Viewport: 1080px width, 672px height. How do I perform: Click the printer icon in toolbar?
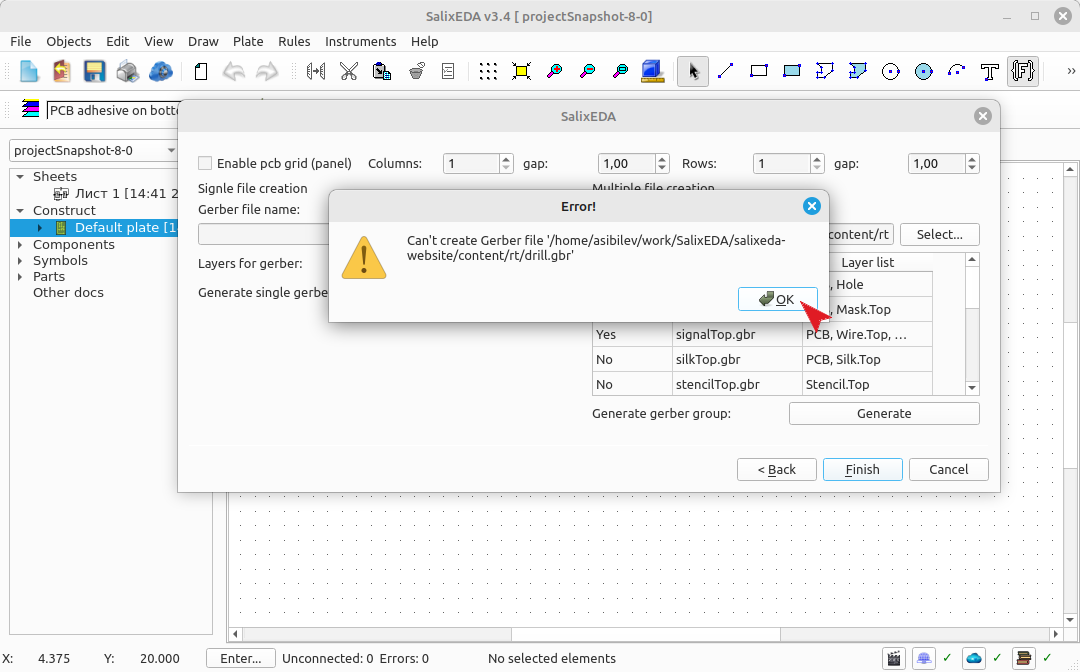(x=127, y=72)
